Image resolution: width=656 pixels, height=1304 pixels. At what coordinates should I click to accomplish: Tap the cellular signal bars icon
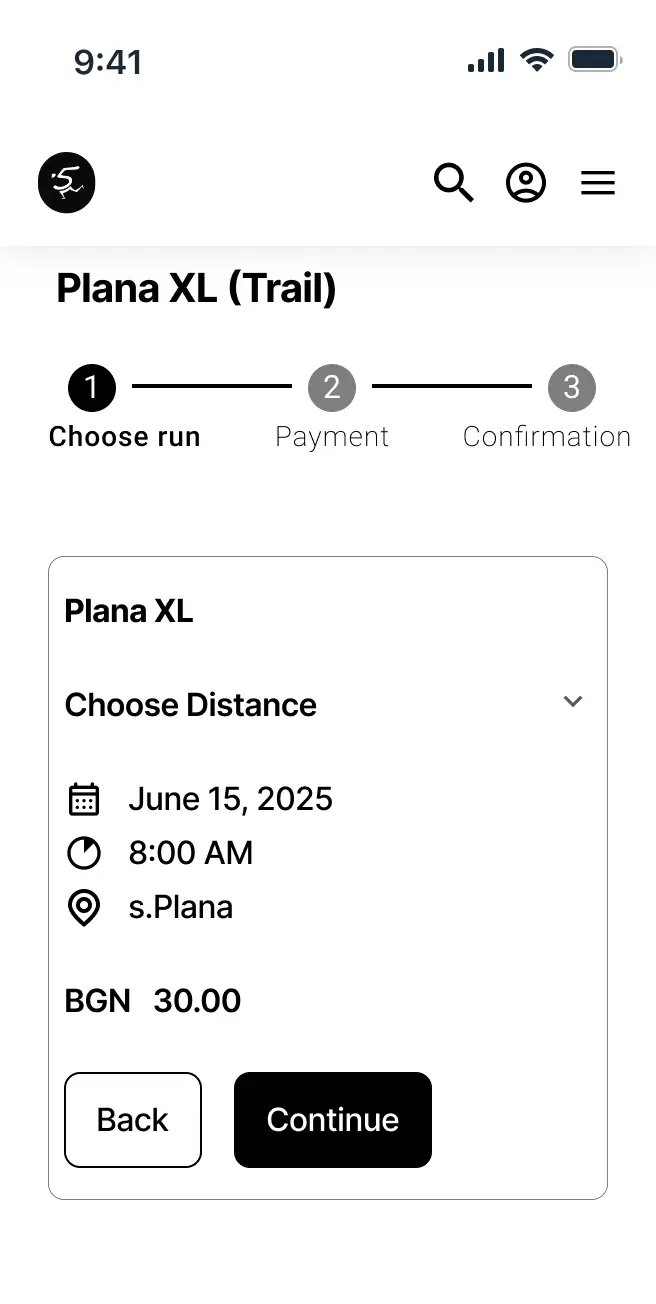[486, 61]
